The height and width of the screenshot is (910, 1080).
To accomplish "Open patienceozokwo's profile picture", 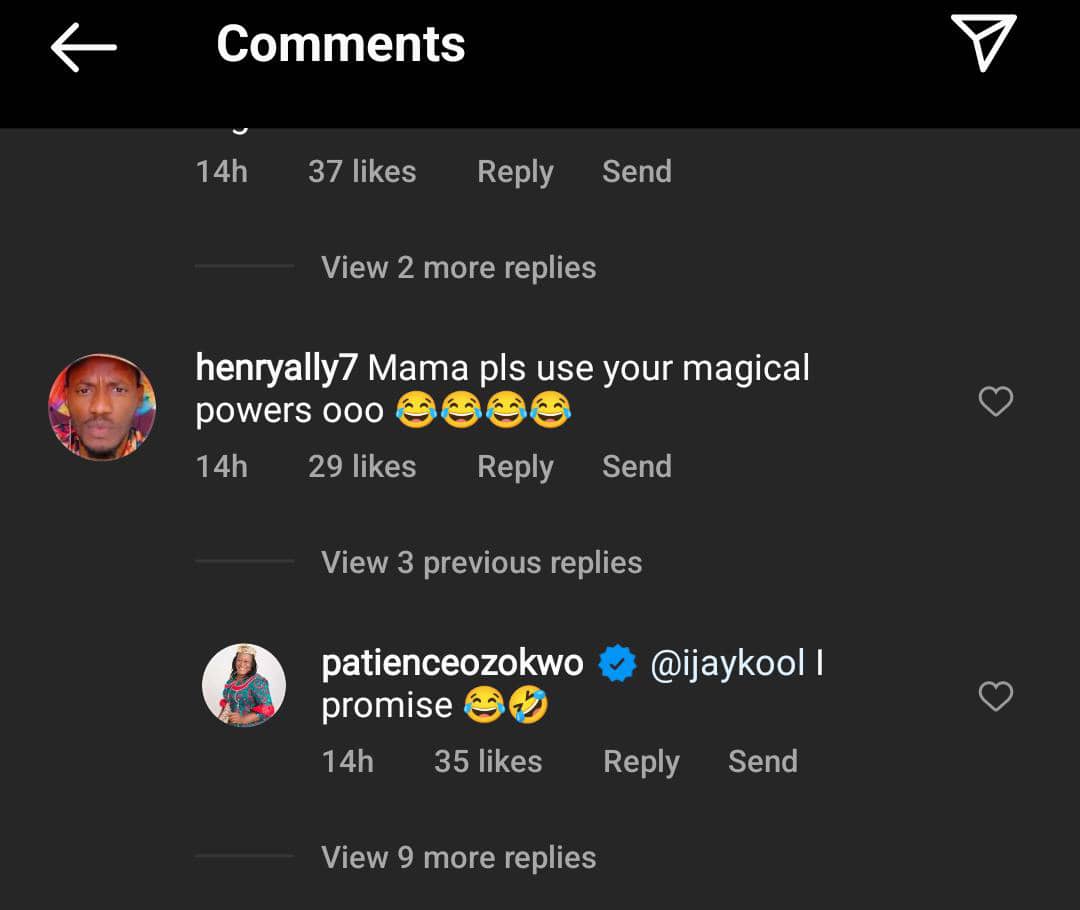I will (x=244, y=685).
